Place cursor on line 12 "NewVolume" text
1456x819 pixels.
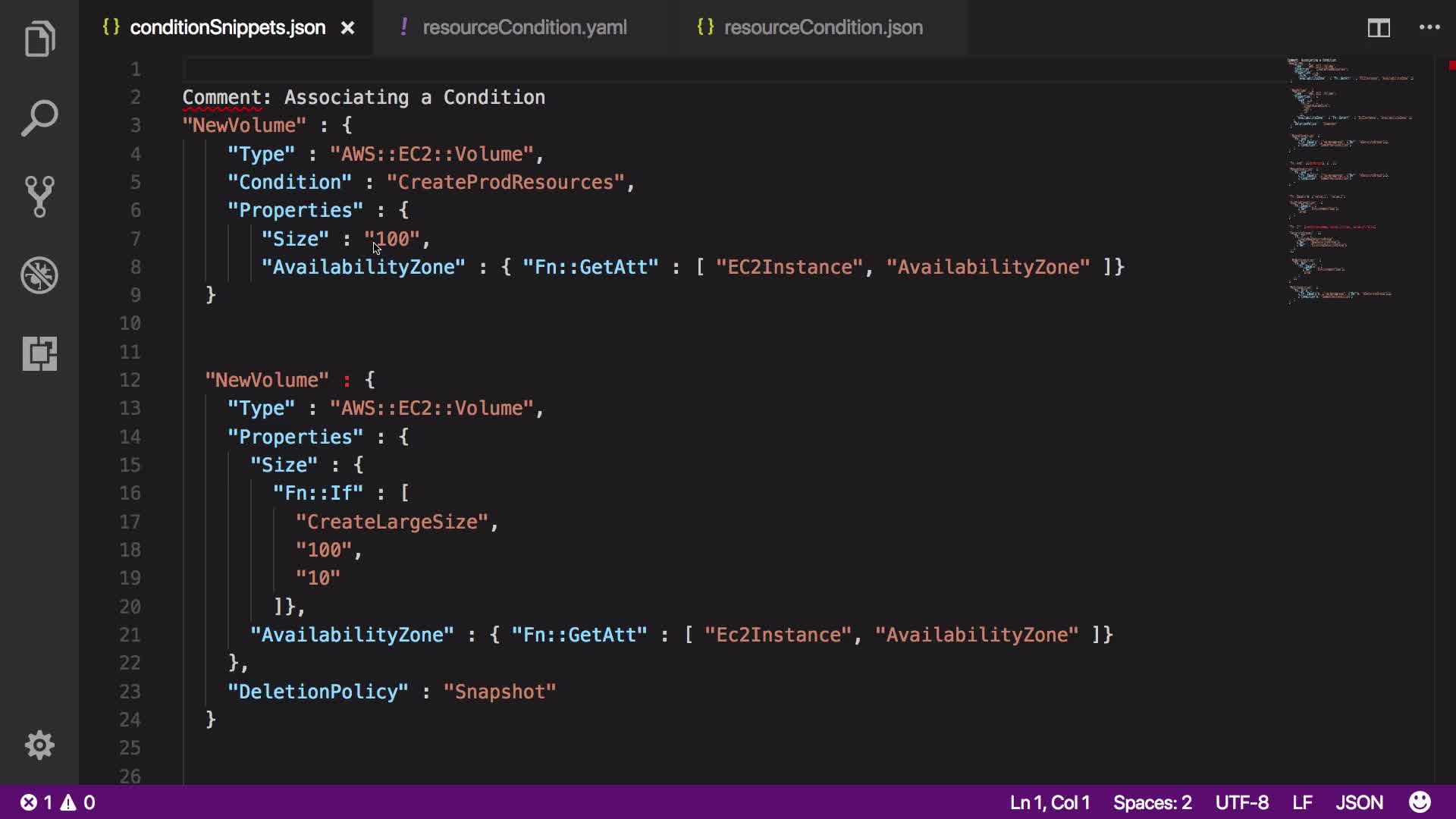click(267, 380)
